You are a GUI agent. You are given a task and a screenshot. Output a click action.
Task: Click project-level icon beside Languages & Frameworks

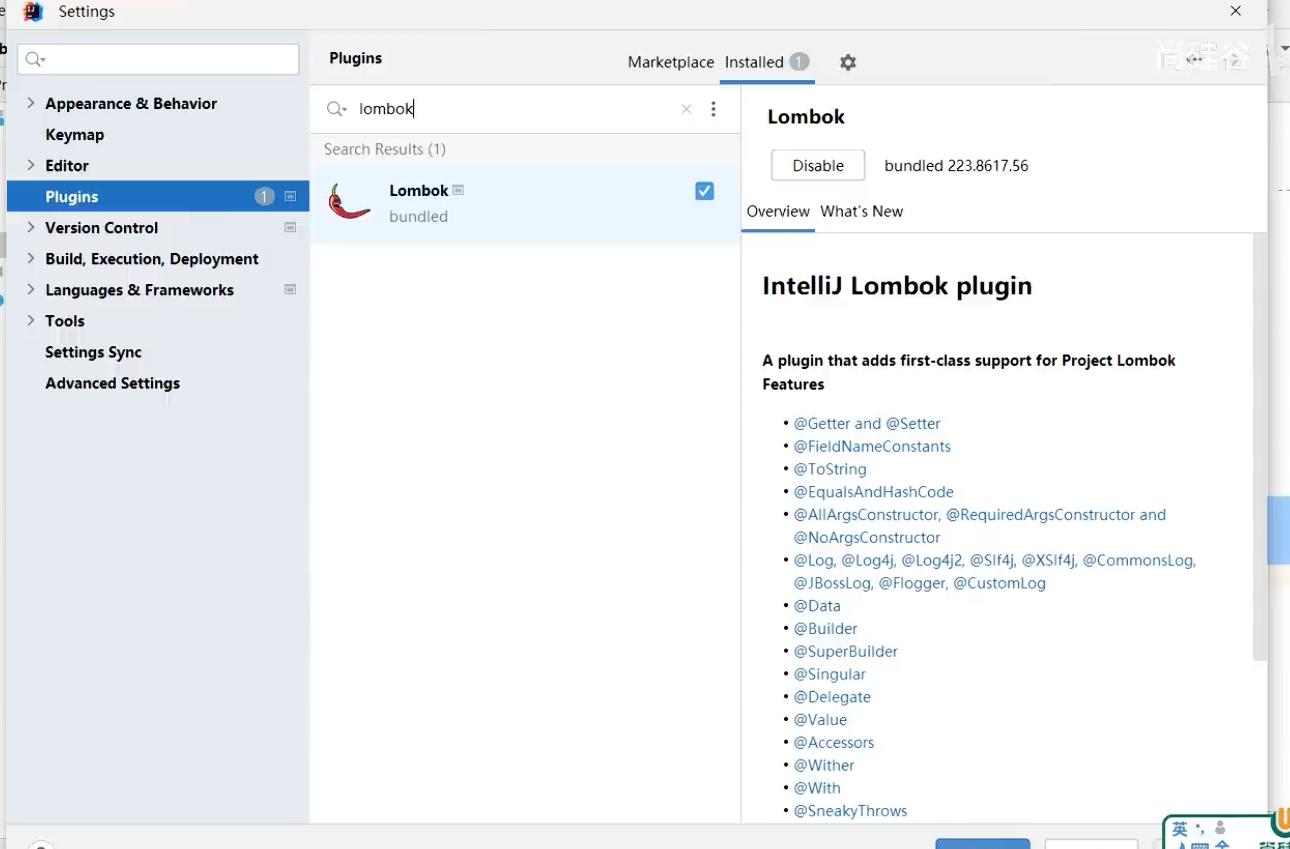tap(290, 290)
